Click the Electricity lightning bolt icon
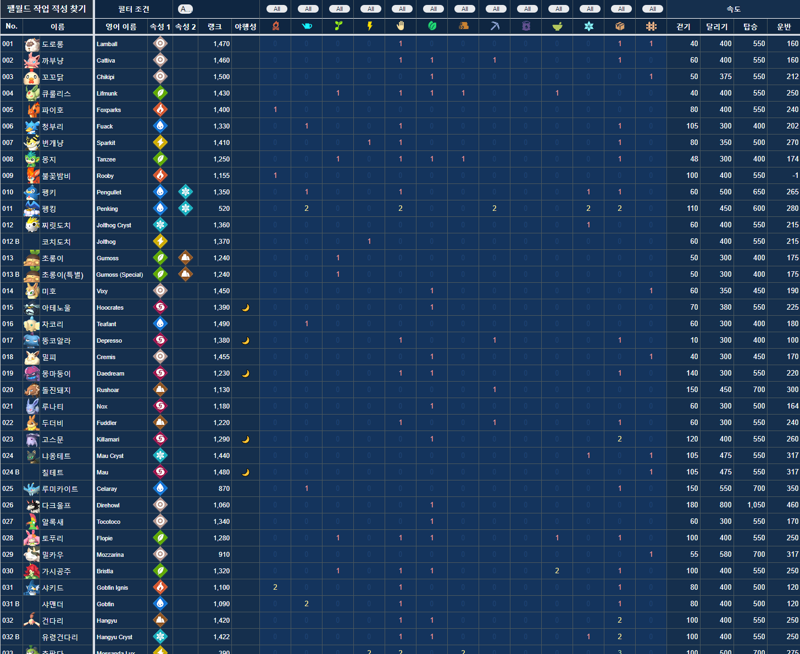The width and height of the screenshot is (800, 654). point(369,26)
